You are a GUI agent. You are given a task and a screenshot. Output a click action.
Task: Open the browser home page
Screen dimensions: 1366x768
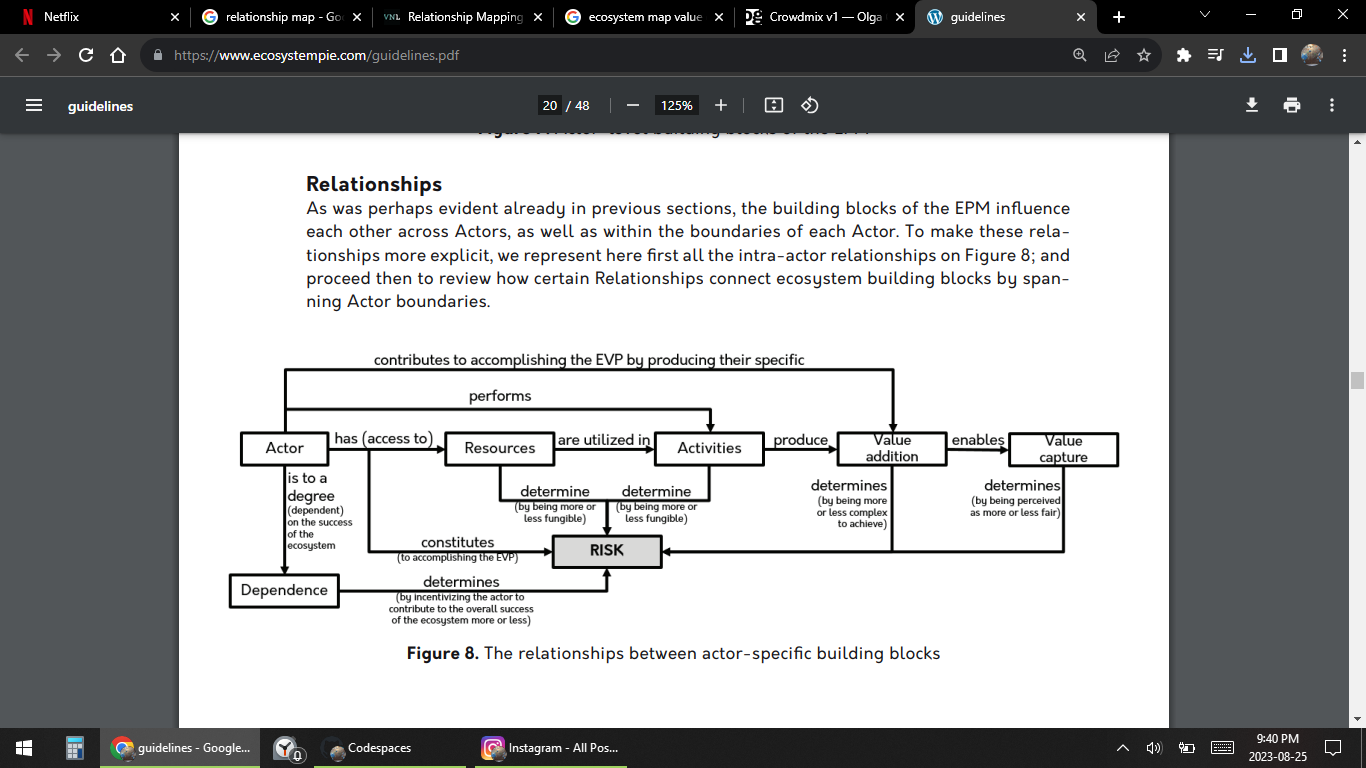click(x=117, y=56)
